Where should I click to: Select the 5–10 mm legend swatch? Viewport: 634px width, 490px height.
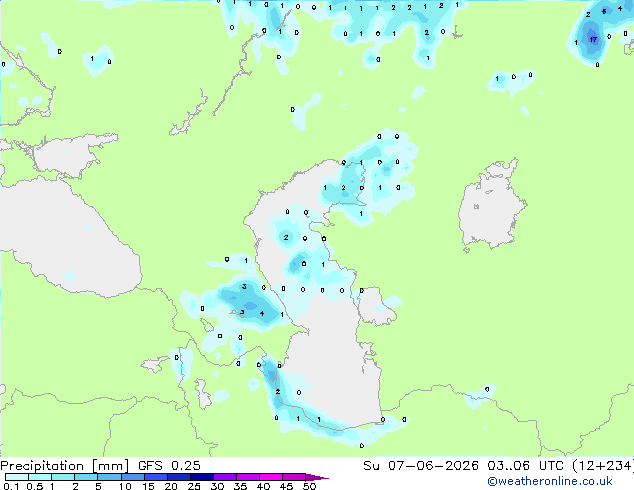[109, 477]
